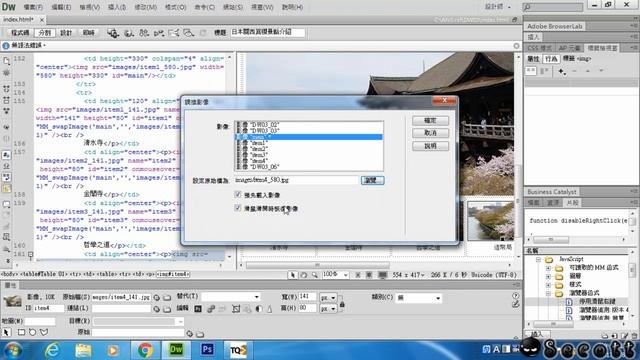This screenshot has width=640, height=360.
Task: Expand the first subfolder under JavaScript
Action: [x=548, y=268]
